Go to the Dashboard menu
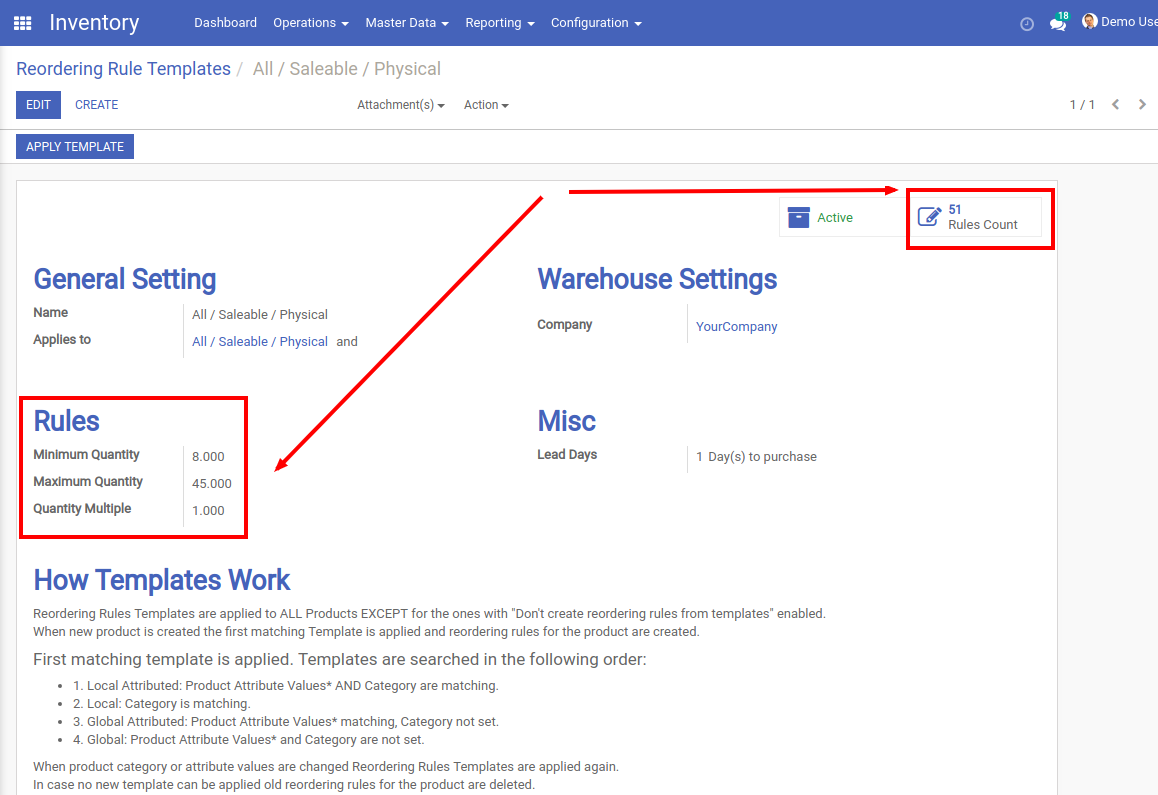 [225, 23]
